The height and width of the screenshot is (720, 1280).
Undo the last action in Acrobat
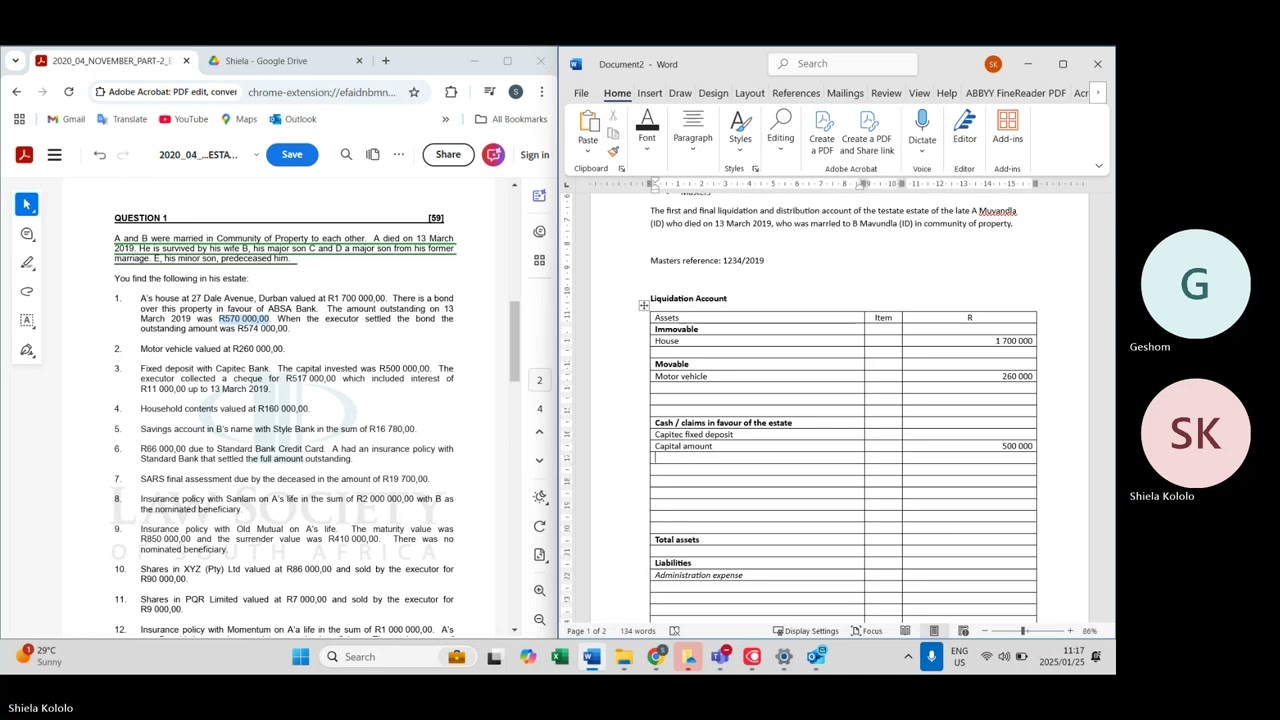99,155
